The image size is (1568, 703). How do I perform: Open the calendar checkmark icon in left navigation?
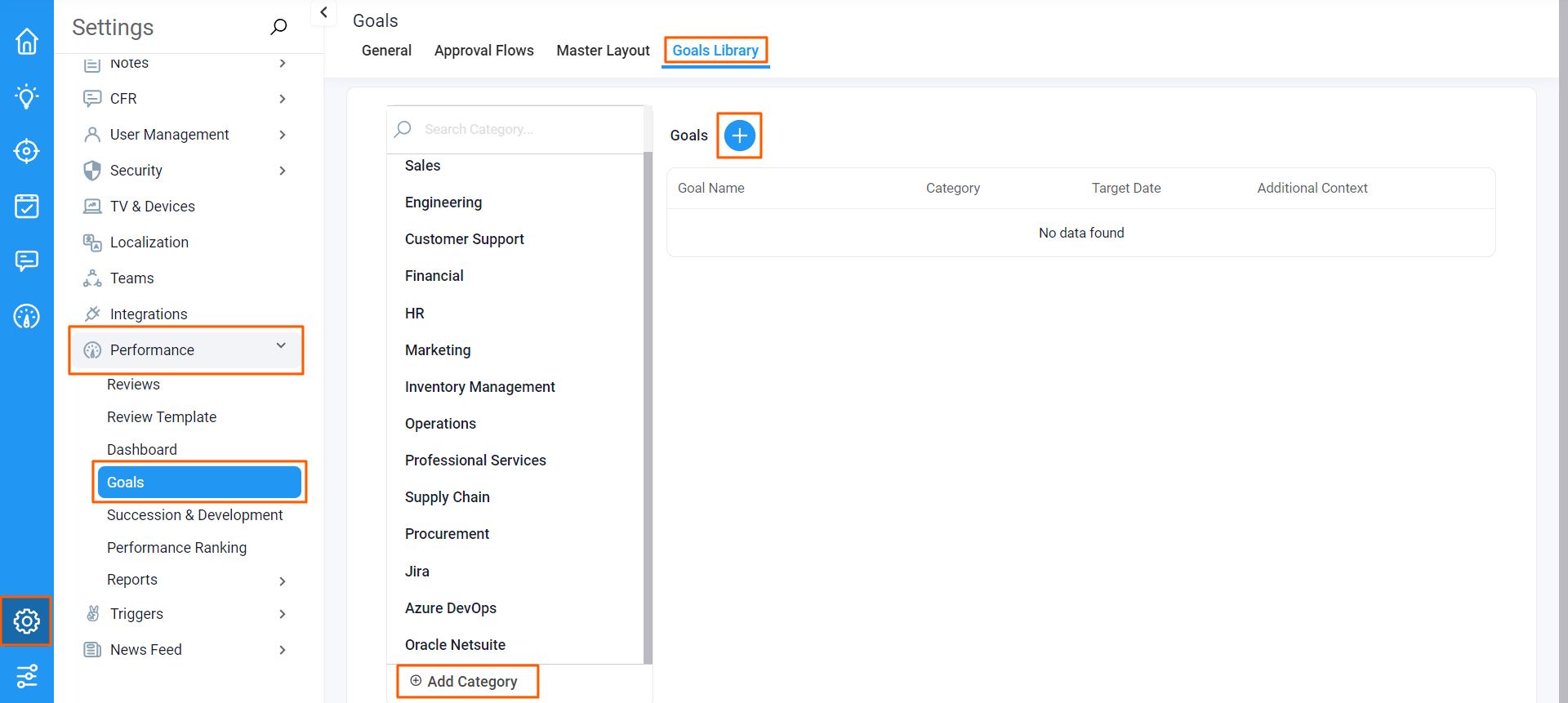click(27, 206)
